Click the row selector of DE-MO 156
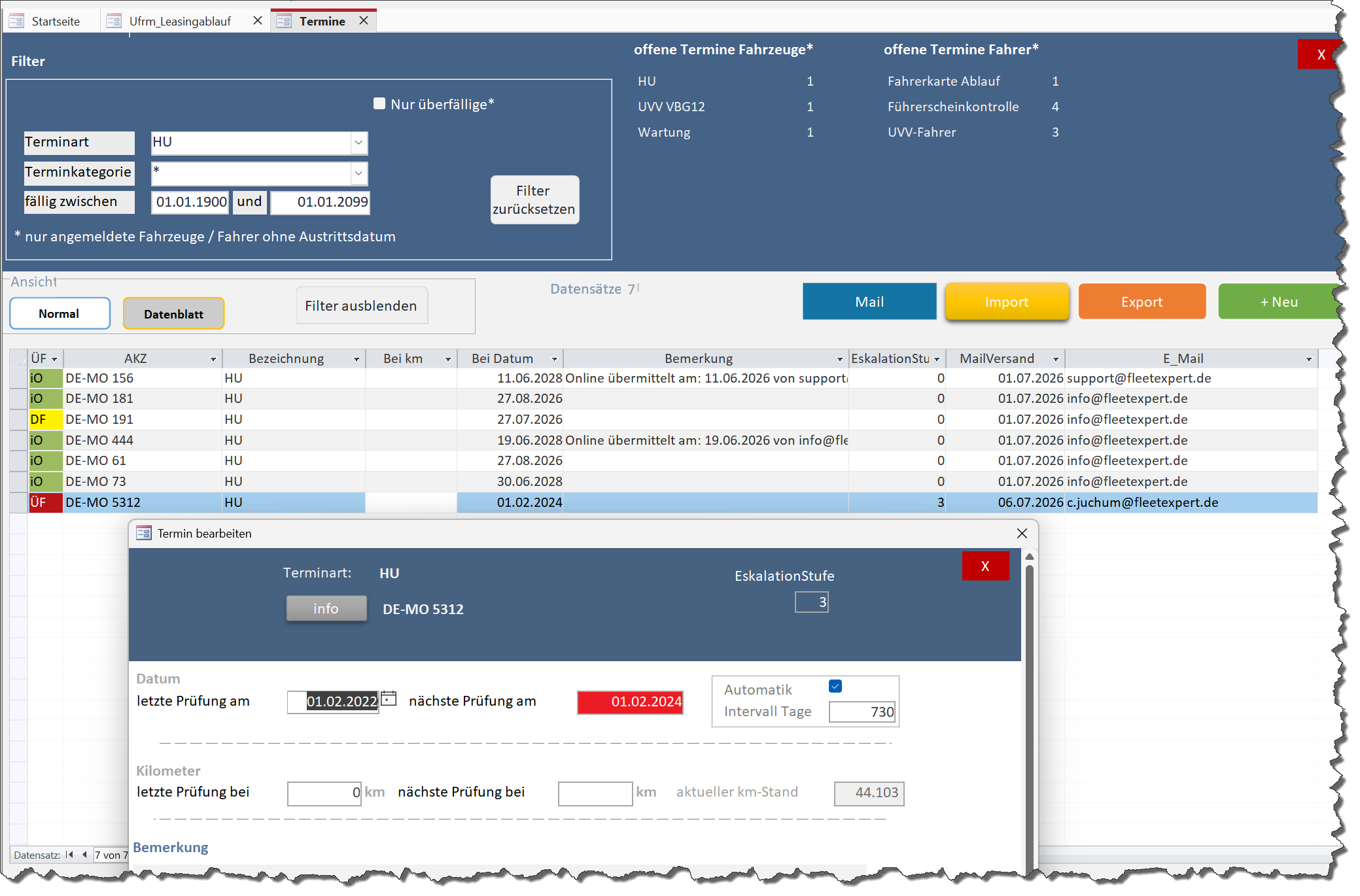 (x=18, y=378)
